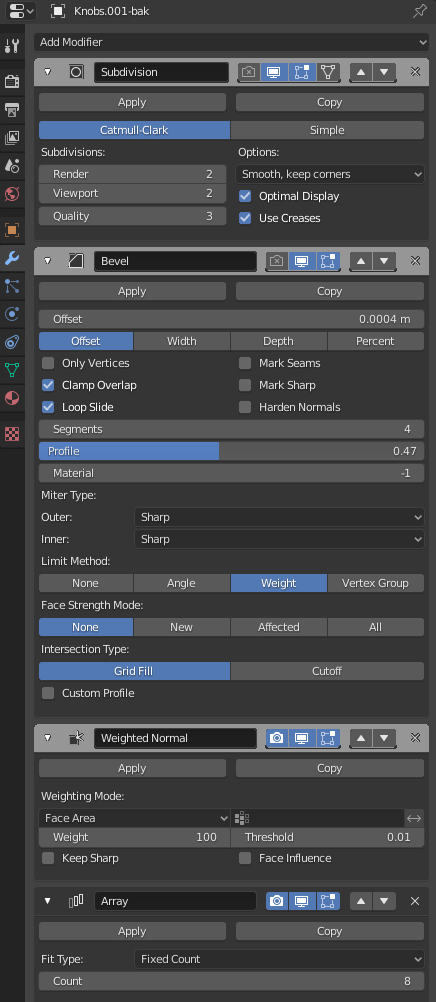Image resolution: width=436 pixels, height=1002 pixels.
Task: Open the Output properties tab
Action: (x=12, y=110)
